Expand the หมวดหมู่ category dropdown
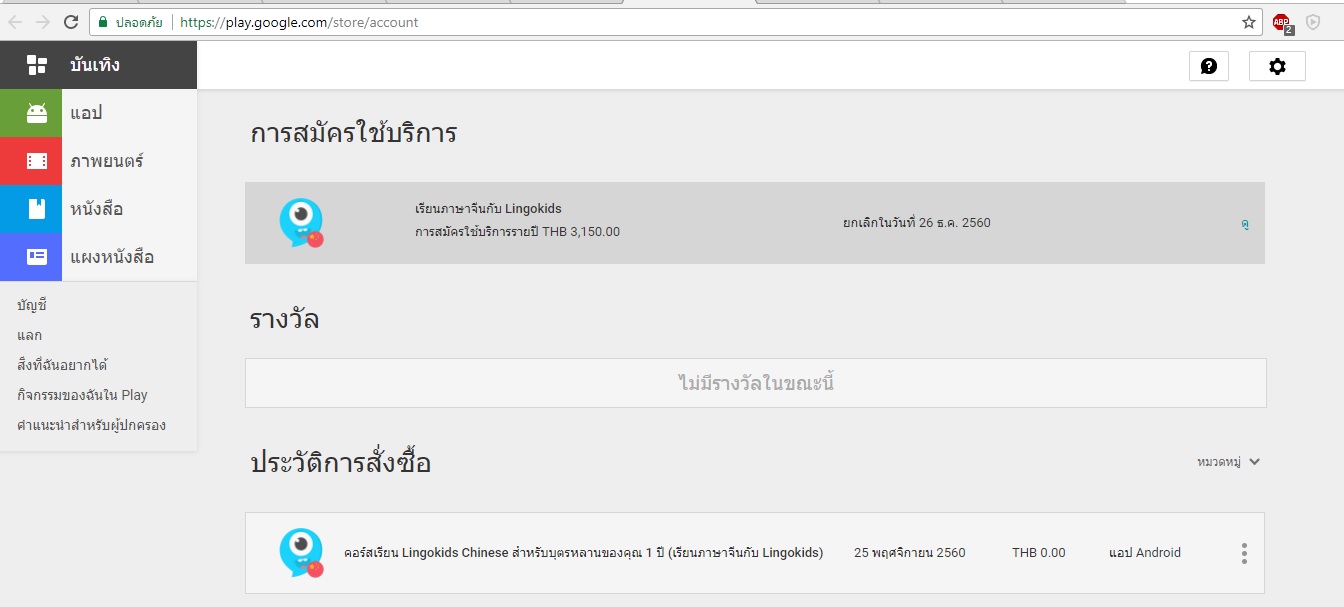This screenshot has height=607, width=1344. pos(1229,462)
